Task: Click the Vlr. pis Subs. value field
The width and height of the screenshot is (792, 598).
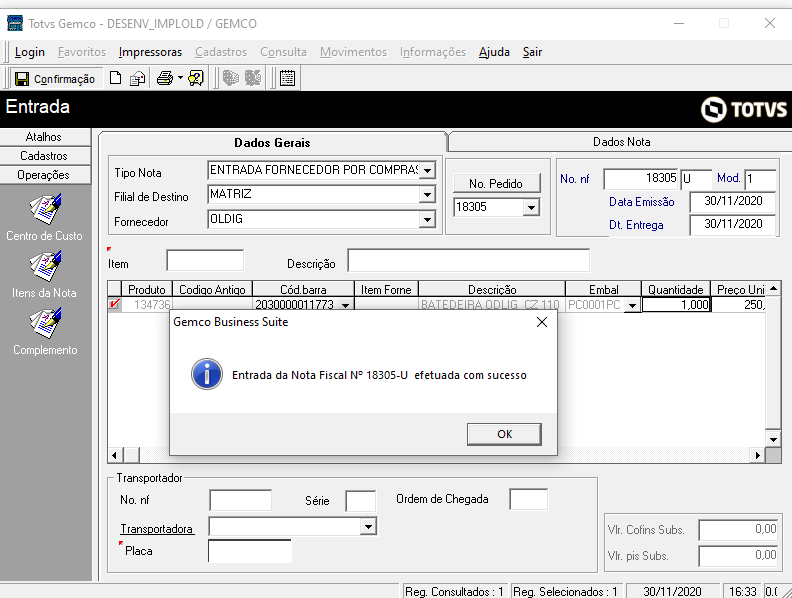Action: [x=739, y=556]
